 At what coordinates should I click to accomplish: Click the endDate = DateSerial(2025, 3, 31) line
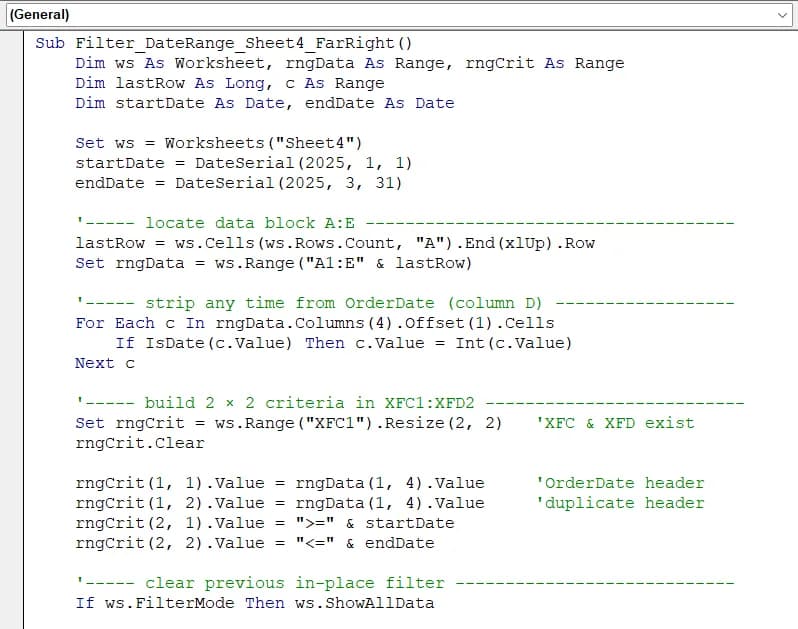pos(239,183)
